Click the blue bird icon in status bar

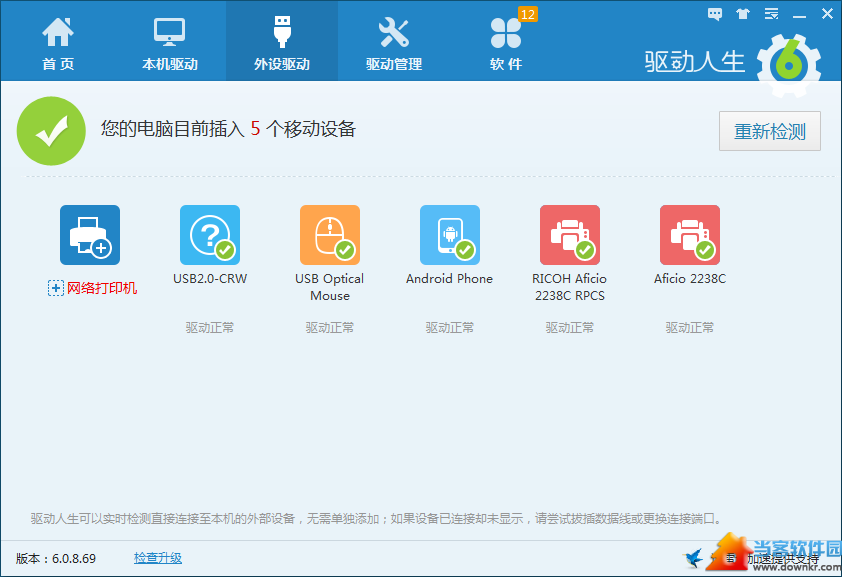click(x=694, y=558)
